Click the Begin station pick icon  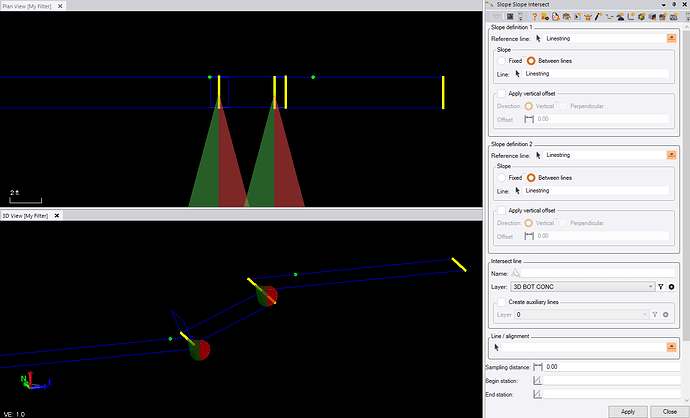click(x=537, y=381)
